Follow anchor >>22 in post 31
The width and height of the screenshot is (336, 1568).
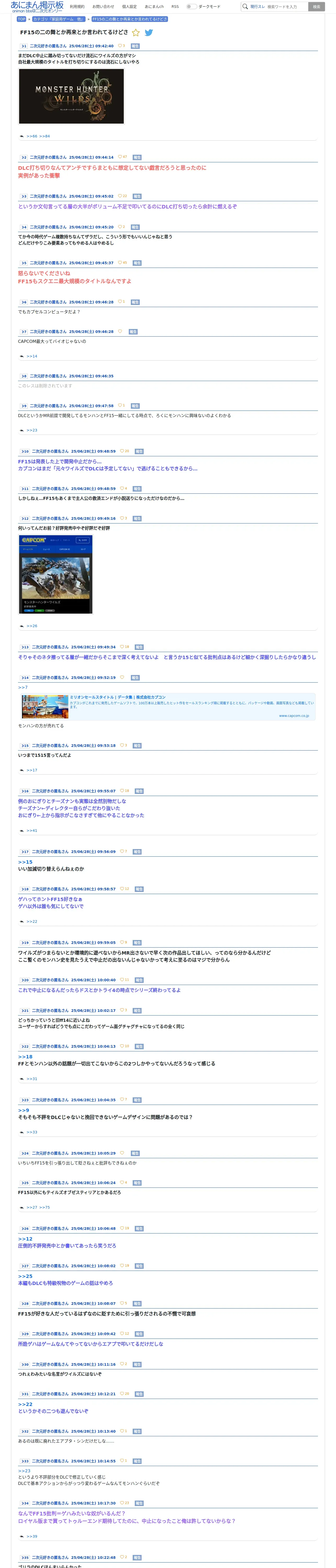pos(25,1404)
